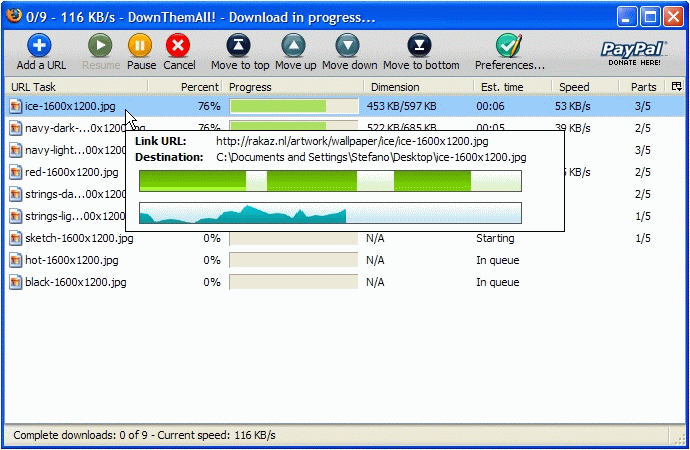Viewport: 690px width, 450px height.
Task: Close the DownThemAll window
Action: click(x=673, y=17)
